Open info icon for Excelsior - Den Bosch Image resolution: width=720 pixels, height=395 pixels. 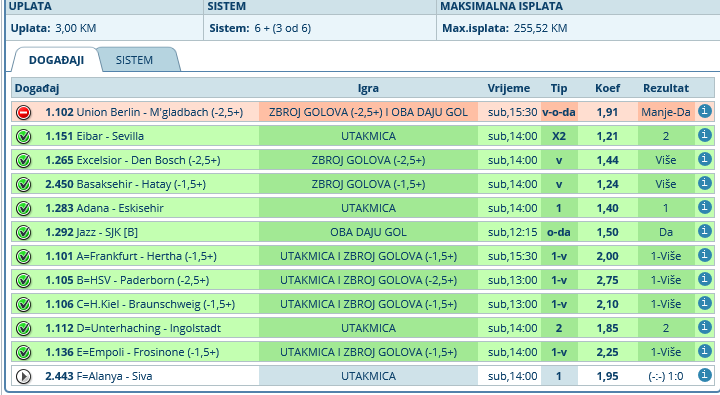point(705,159)
